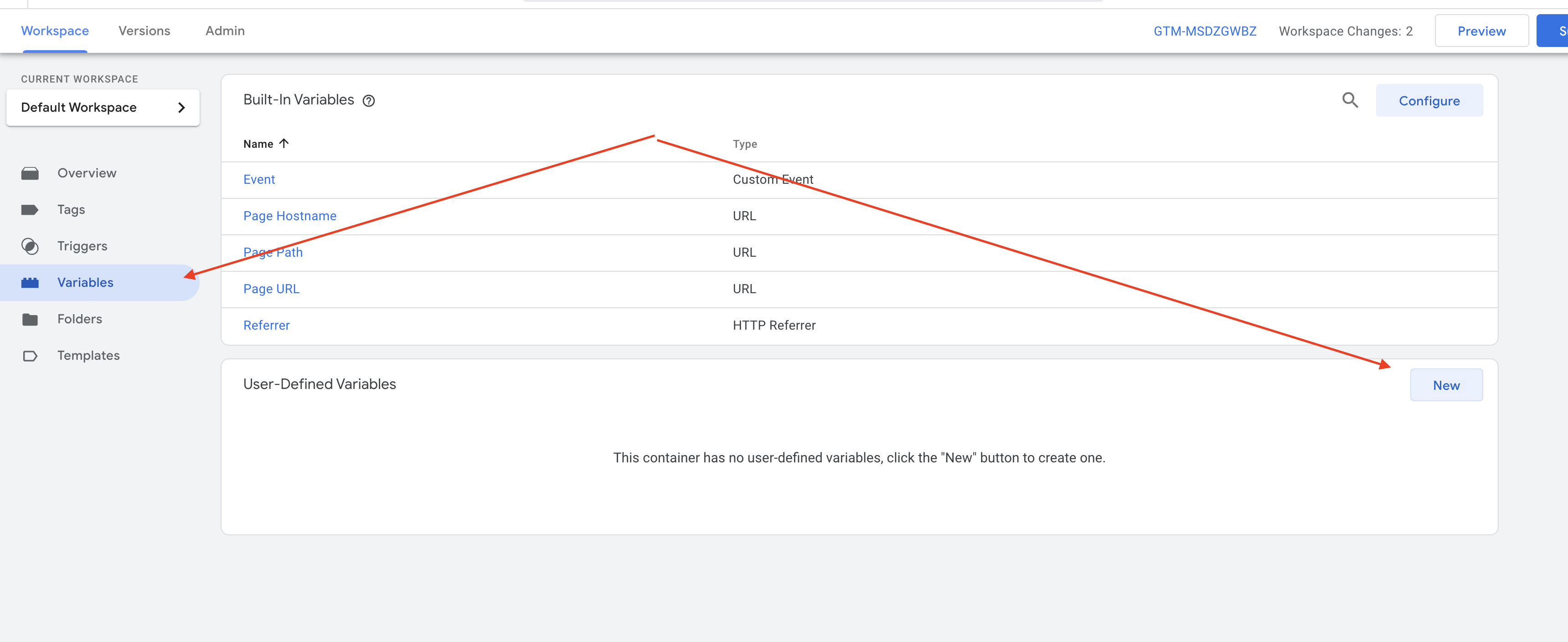Screen dimensions: 1568x642
Task: Click Configure for built-in variables
Action: point(1429,101)
